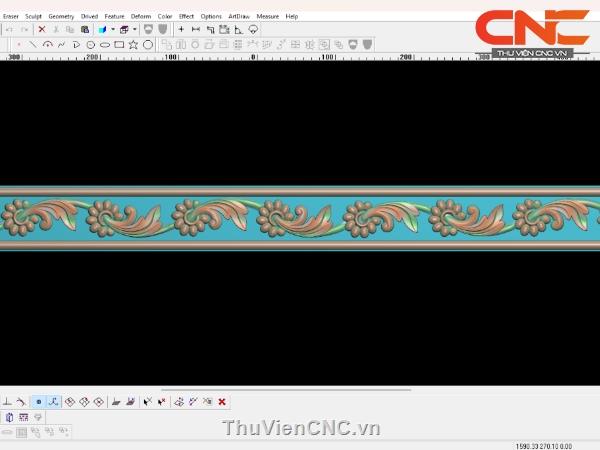The width and height of the screenshot is (600, 450).
Task: Click the Measure menu item
Action: point(268,16)
